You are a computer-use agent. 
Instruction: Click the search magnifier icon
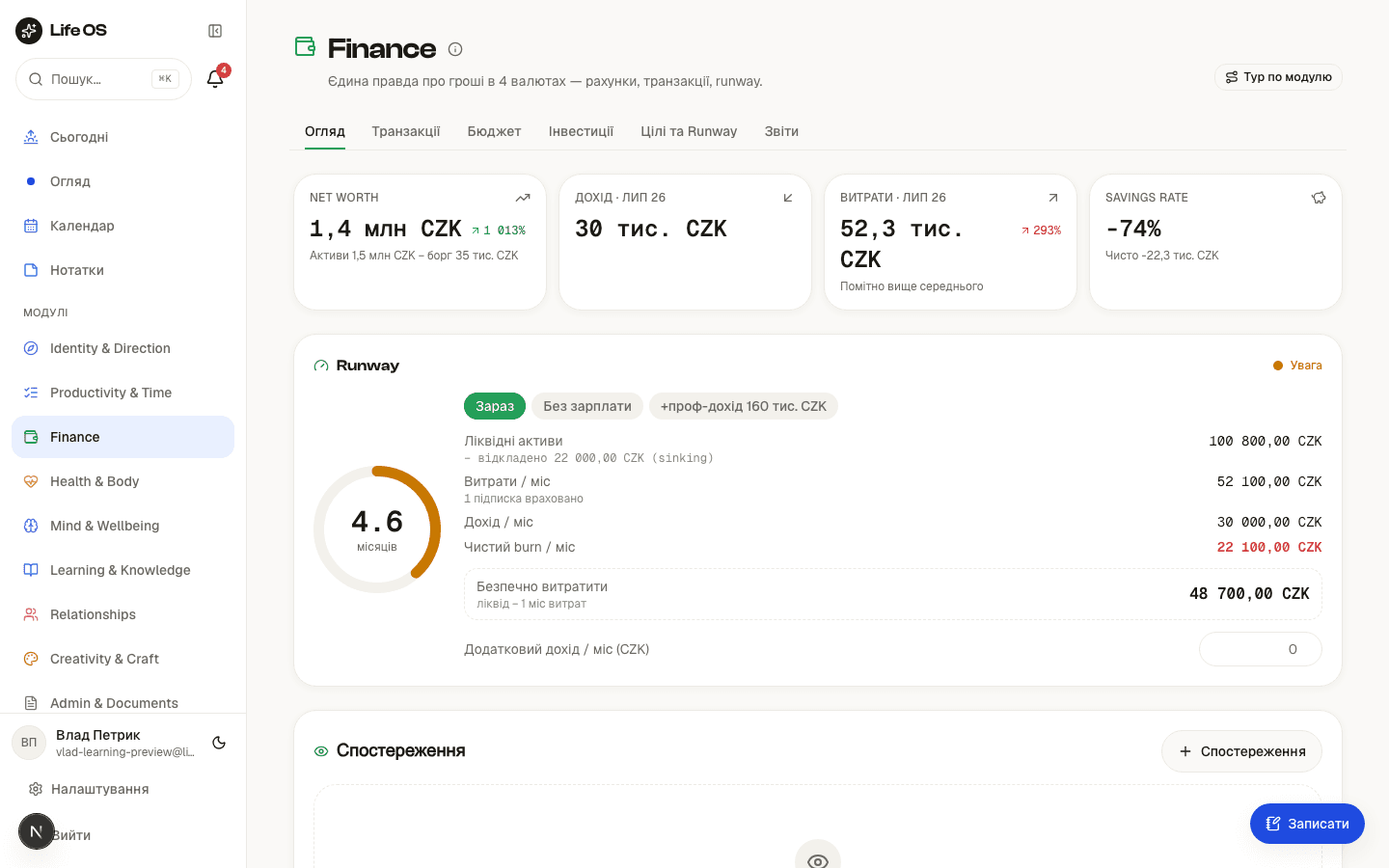[x=36, y=79]
